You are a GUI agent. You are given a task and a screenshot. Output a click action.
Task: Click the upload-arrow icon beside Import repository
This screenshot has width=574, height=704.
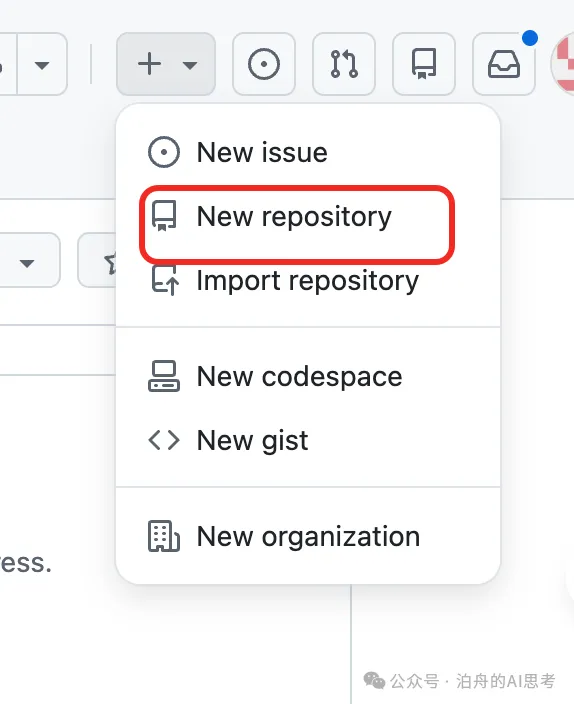coord(165,281)
